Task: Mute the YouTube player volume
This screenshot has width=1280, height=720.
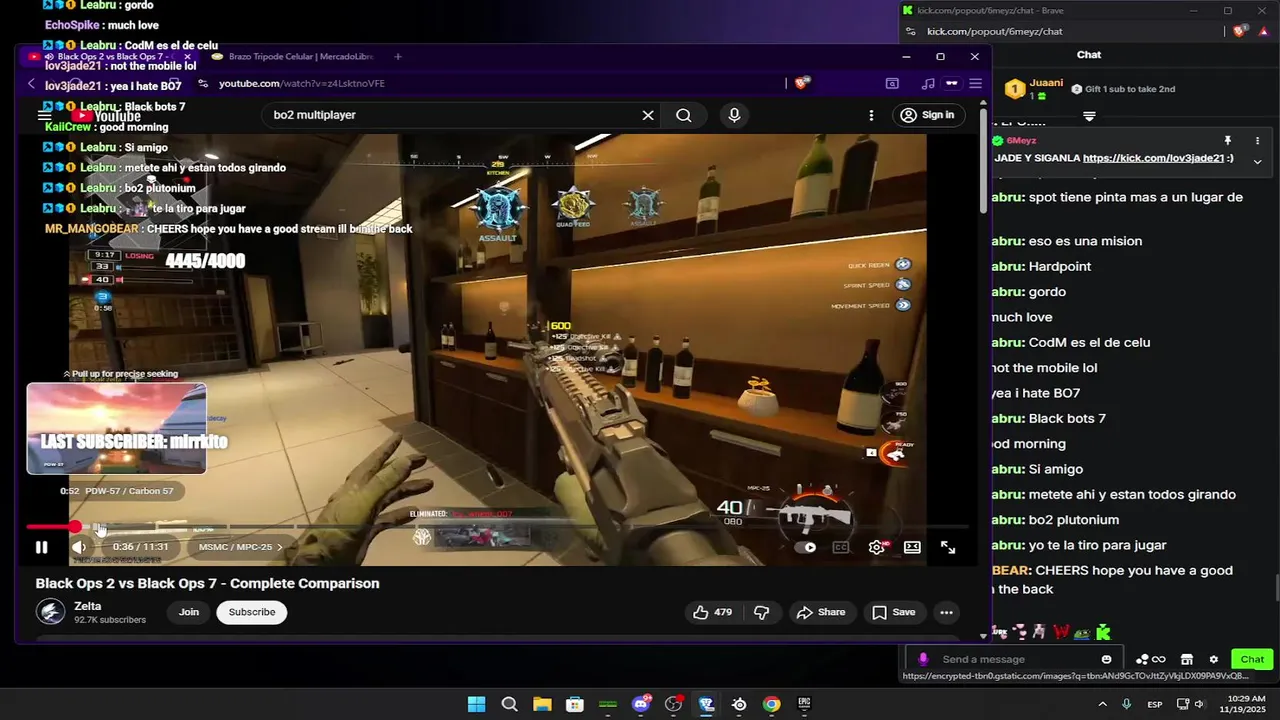Action: (79, 547)
